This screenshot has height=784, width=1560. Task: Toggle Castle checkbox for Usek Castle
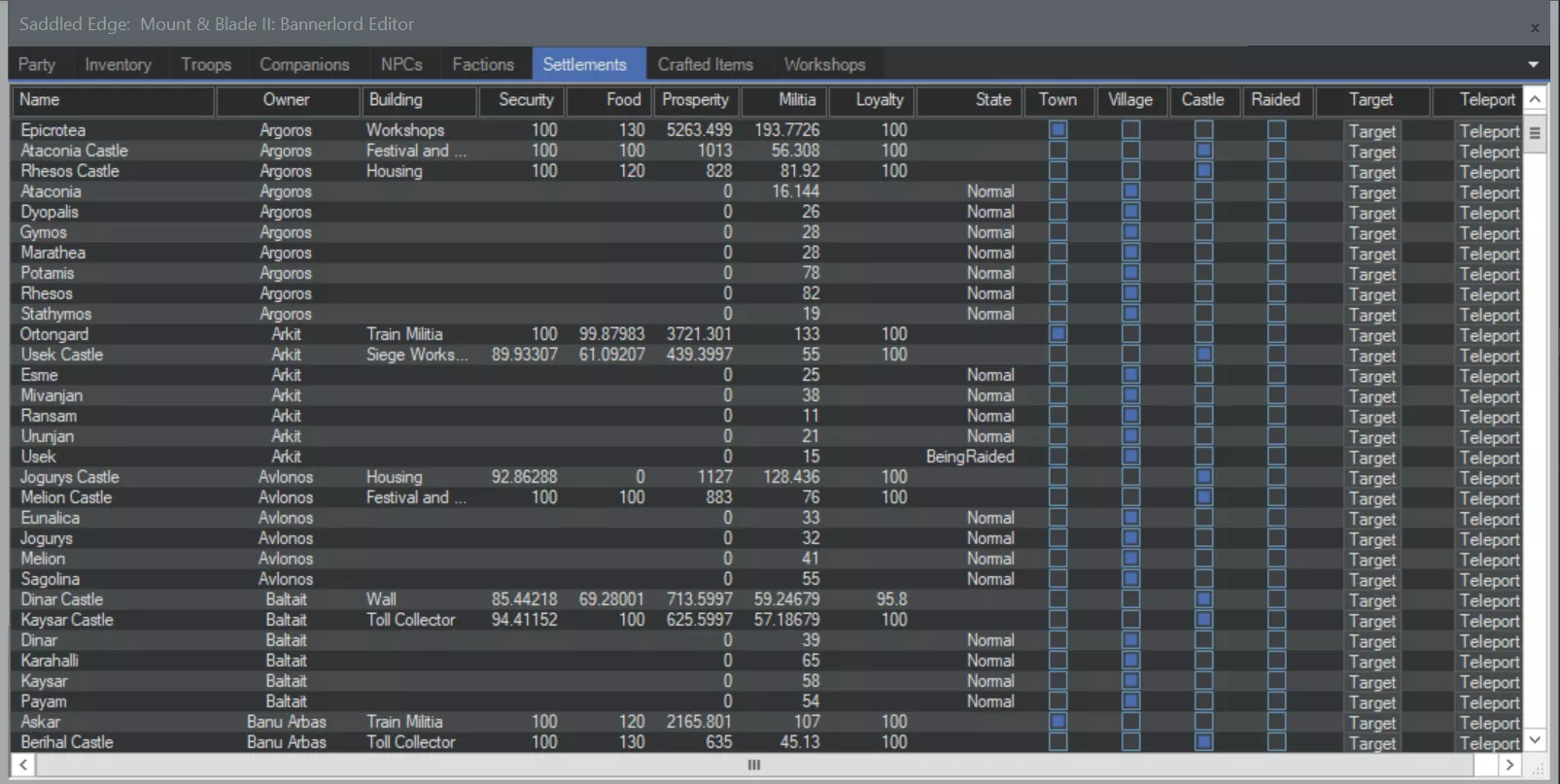point(1204,355)
